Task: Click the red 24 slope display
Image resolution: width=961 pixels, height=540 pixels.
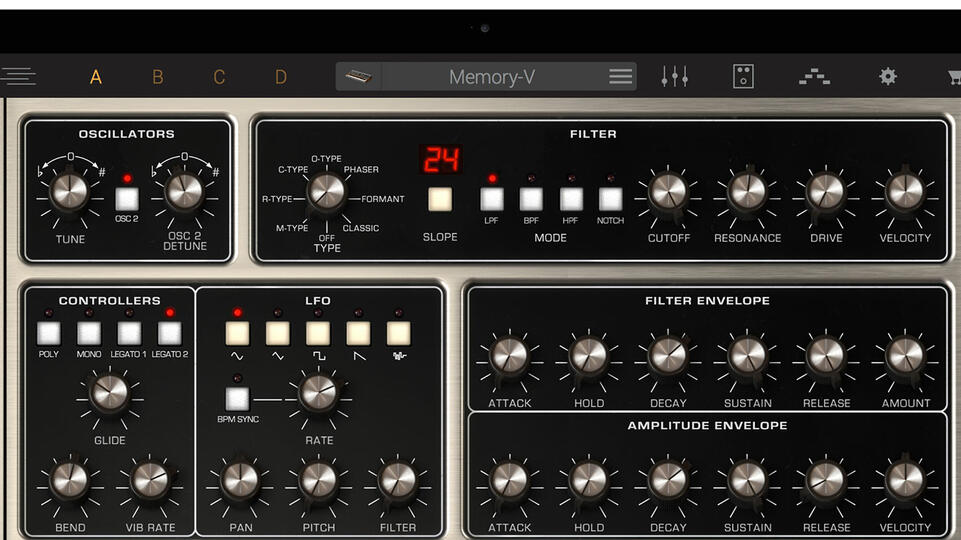Action: (441, 159)
